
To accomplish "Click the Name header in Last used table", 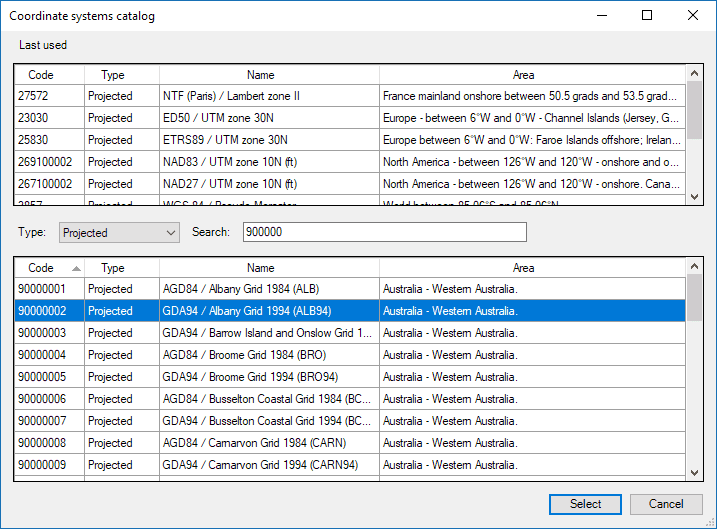I will 269,75.
